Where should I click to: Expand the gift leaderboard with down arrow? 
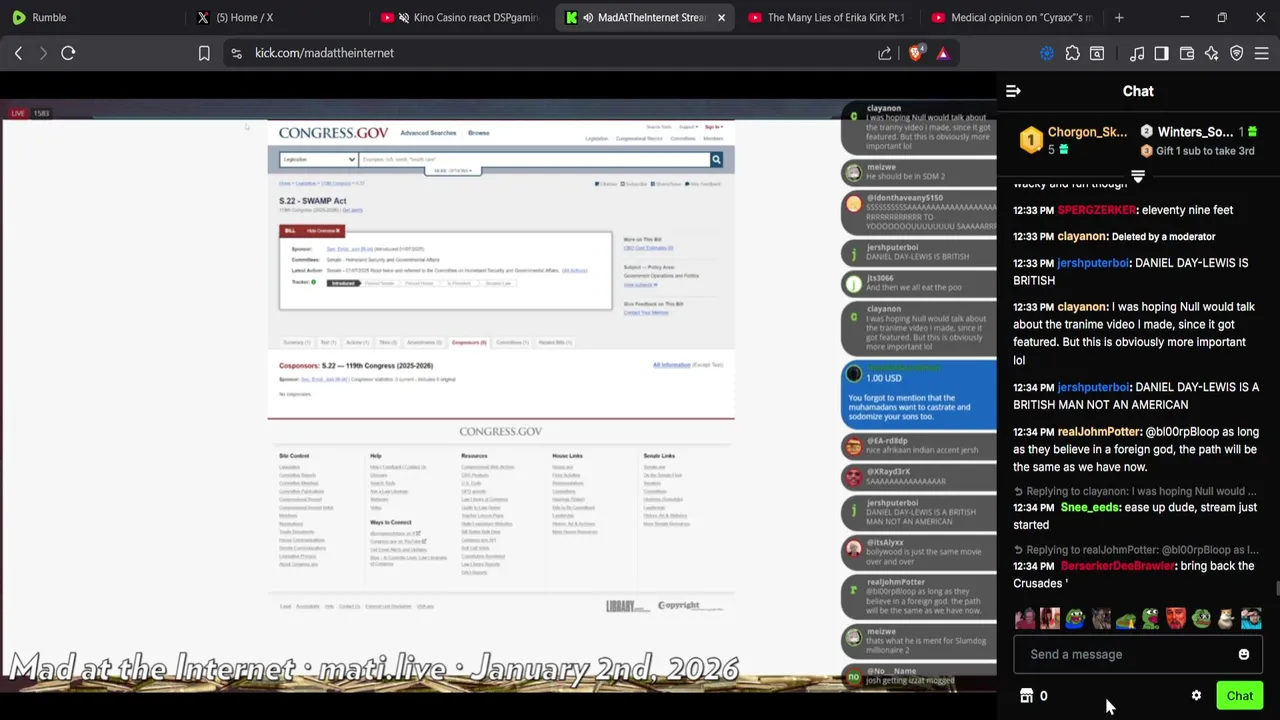click(x=1137, y=177)
